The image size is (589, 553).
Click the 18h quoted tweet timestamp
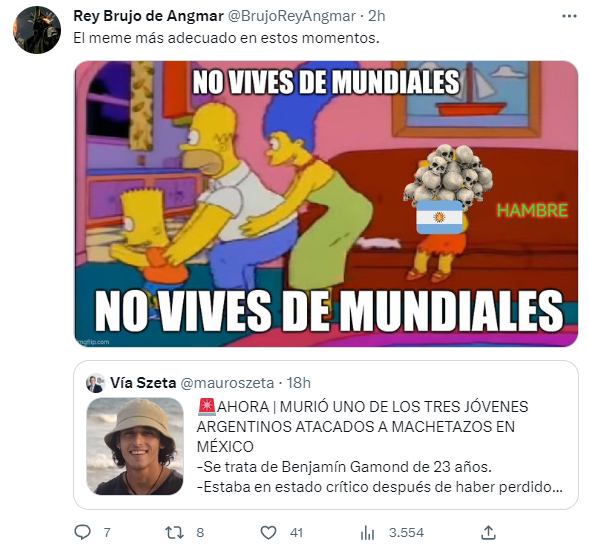pyautogui.click(x=299, y=383)
